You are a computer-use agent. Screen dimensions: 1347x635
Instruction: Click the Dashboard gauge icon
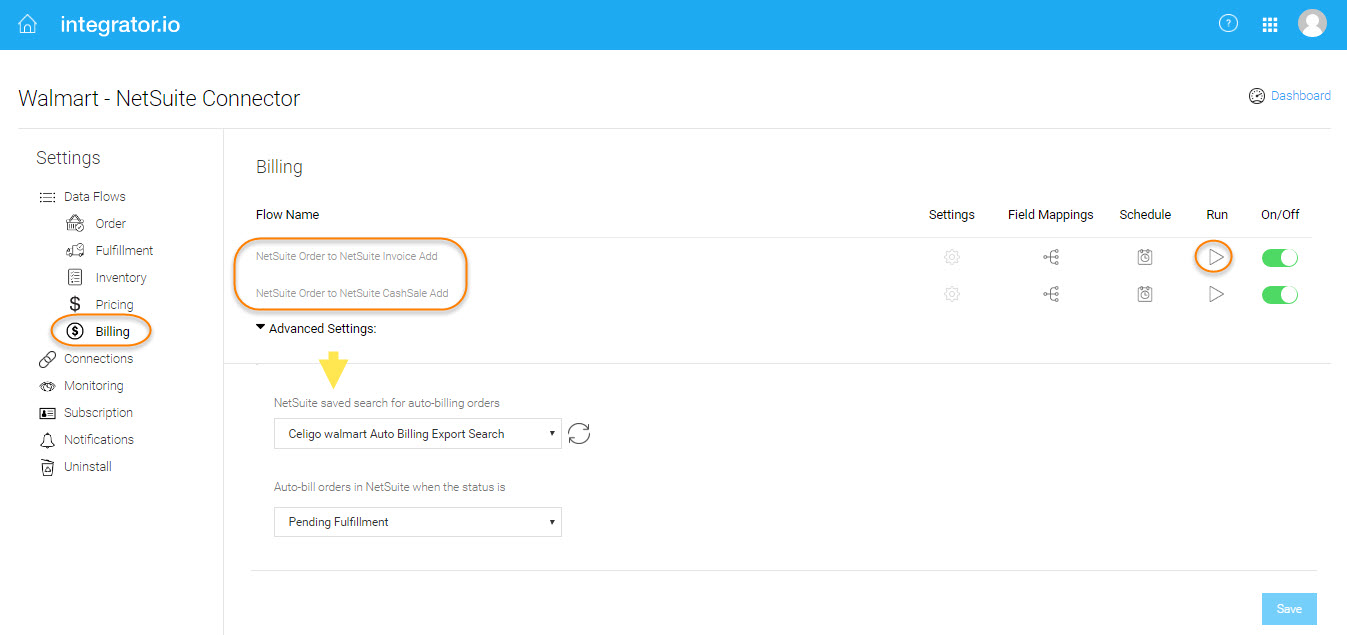click(1257, 96)
